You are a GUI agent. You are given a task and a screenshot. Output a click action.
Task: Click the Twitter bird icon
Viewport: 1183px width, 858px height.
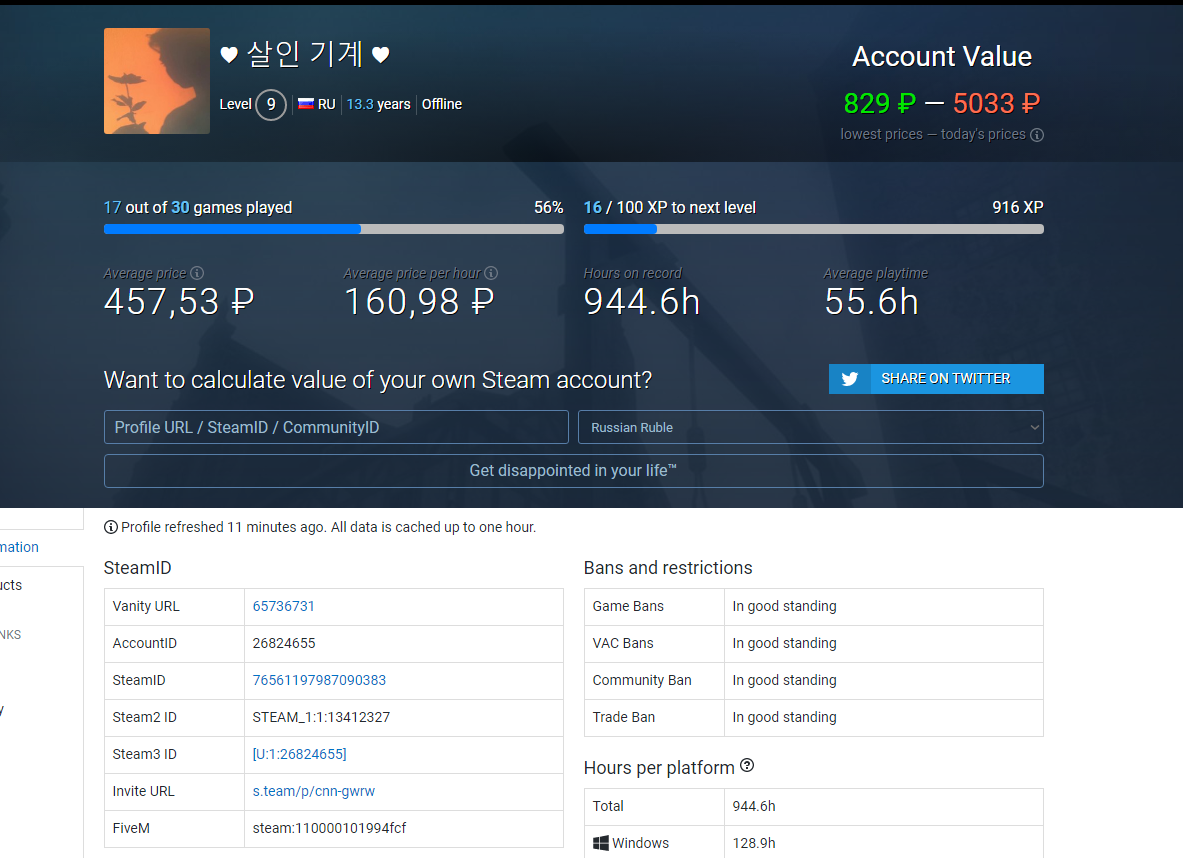click(850, 379)
